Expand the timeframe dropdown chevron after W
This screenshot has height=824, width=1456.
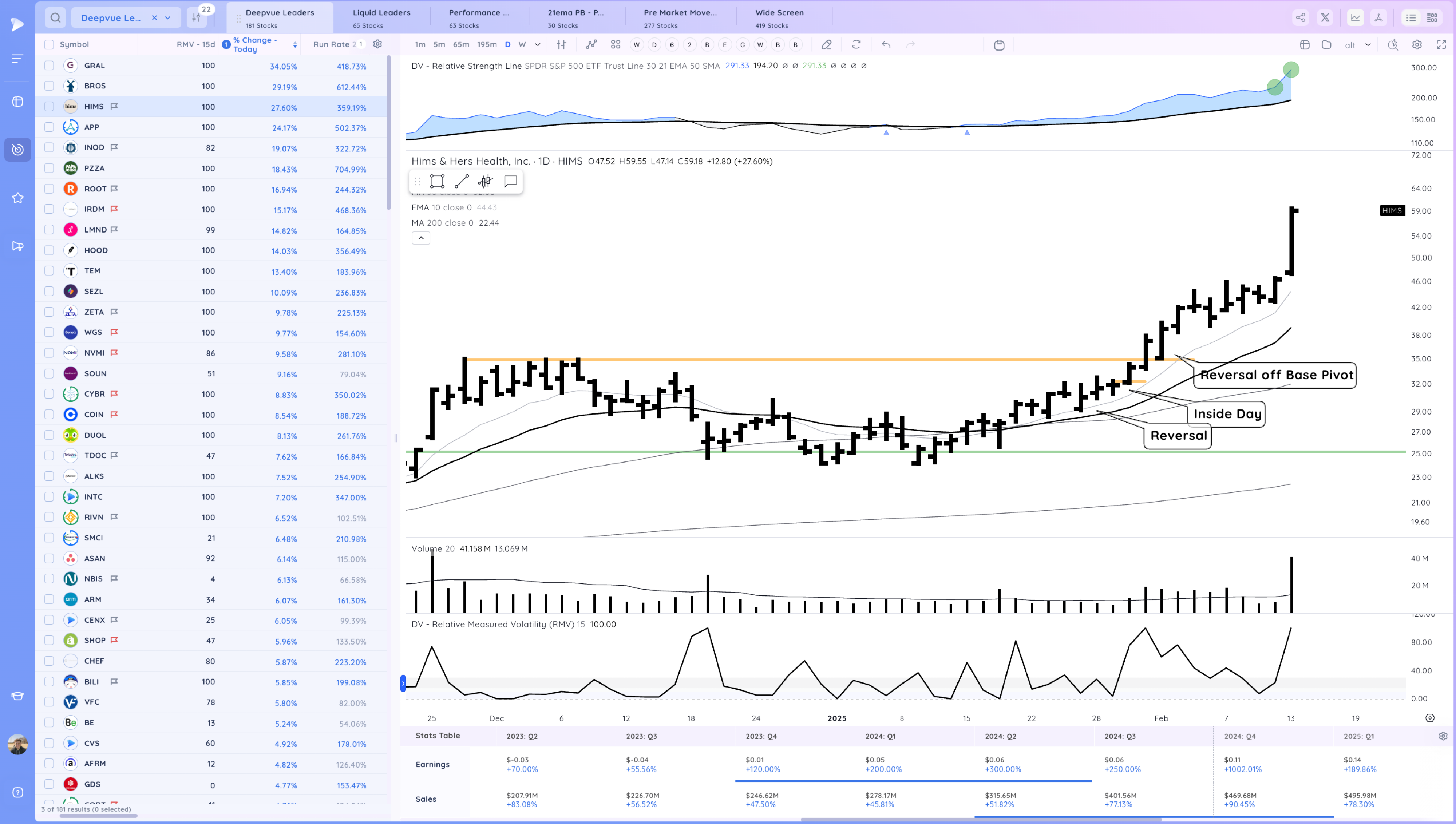tap(538, 45)
